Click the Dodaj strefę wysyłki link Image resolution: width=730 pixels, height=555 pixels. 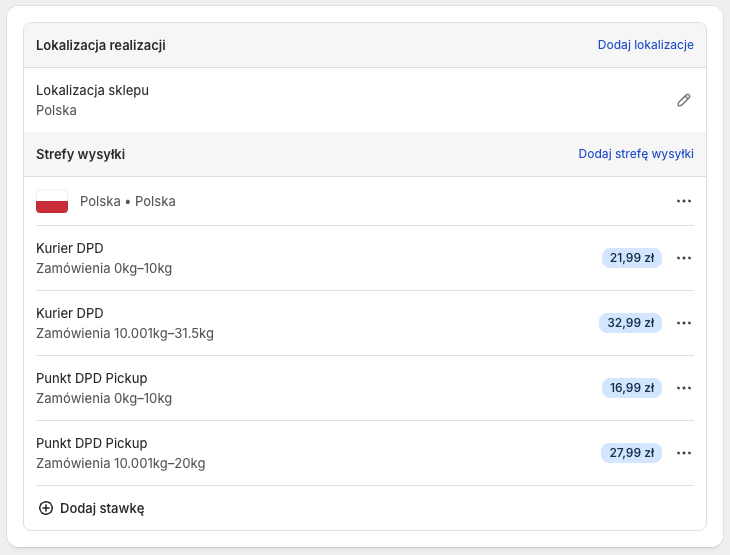(636, 154)
